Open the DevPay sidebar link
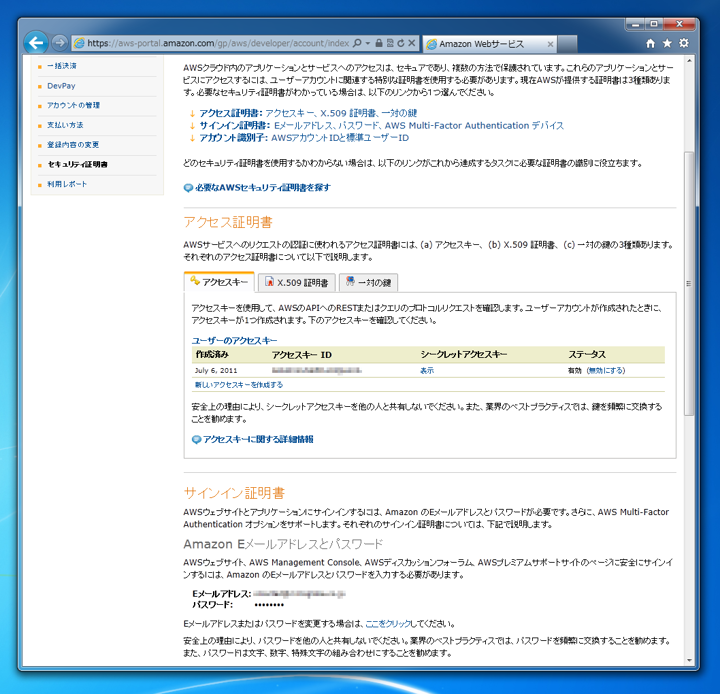Screen dimensions: 720x694 coord(61,86)
